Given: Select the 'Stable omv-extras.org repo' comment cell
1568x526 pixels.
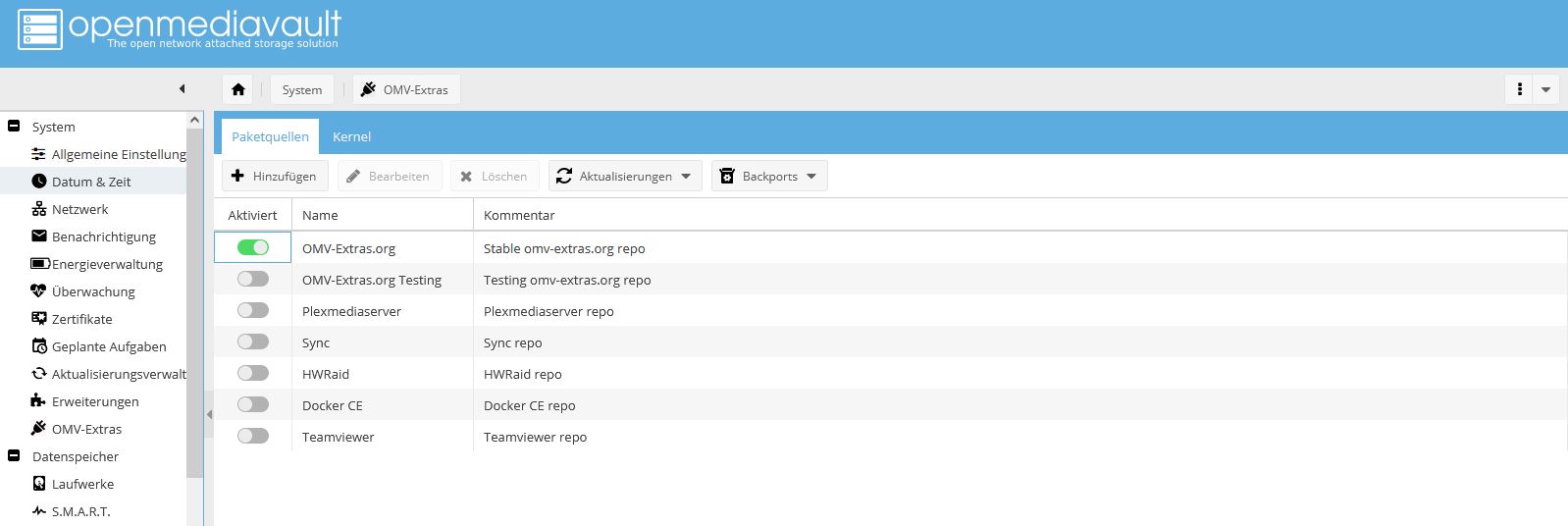Looking at the screenshot, I should point(1020,248).
